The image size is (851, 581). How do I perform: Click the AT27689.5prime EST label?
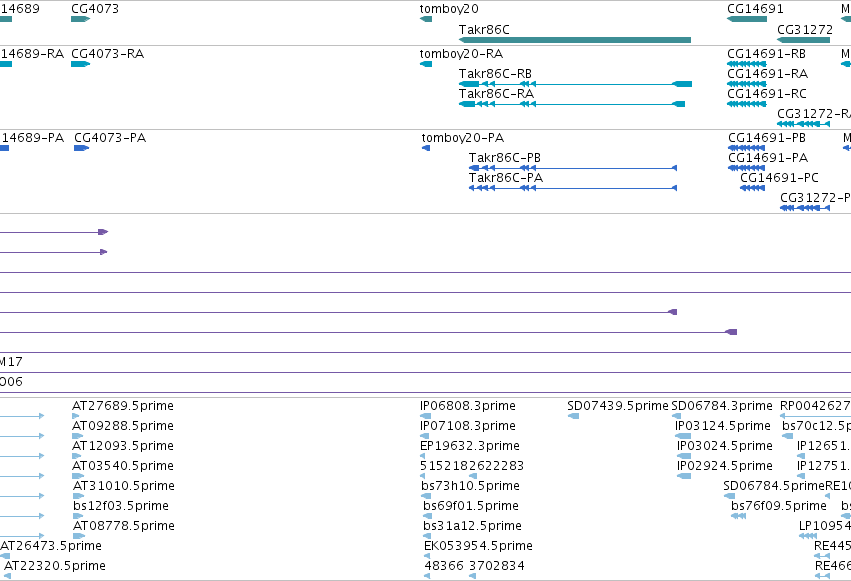(123, 406)
